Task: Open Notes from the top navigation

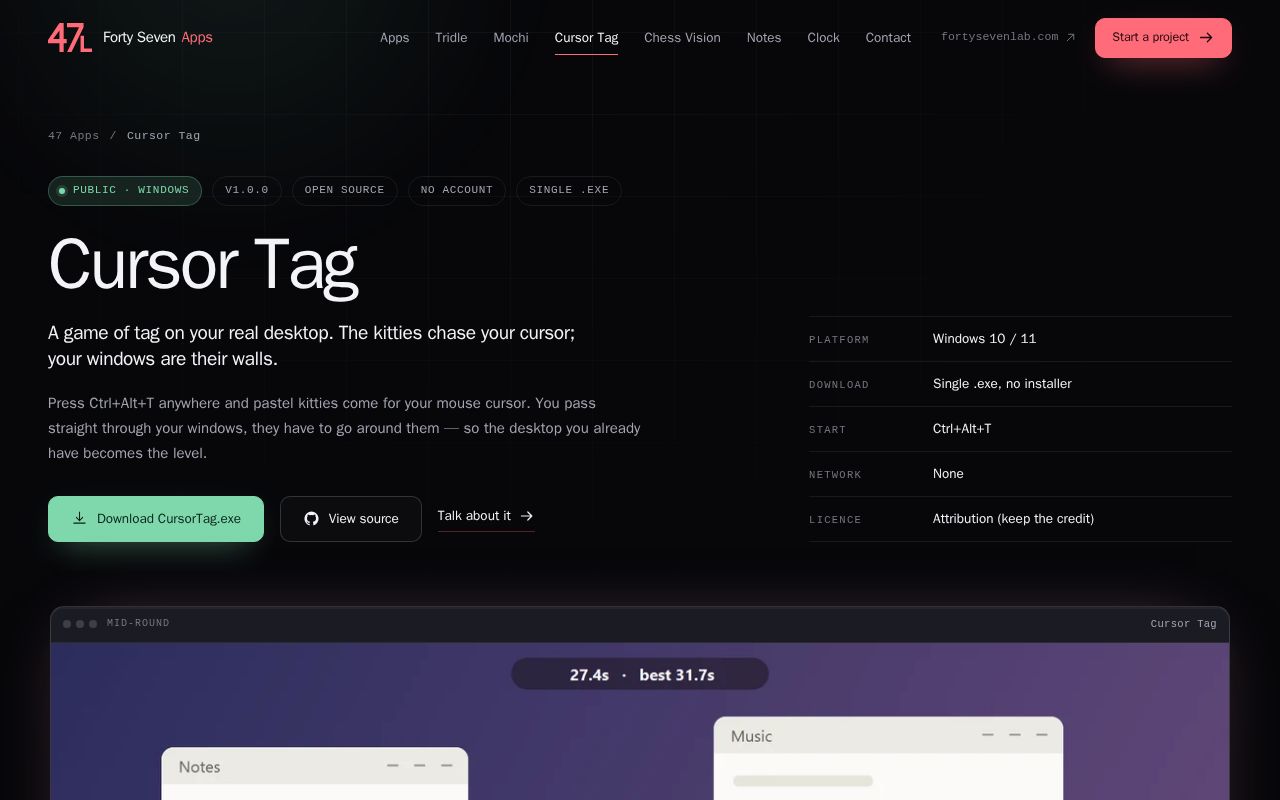Action: [x=764, y=38]
